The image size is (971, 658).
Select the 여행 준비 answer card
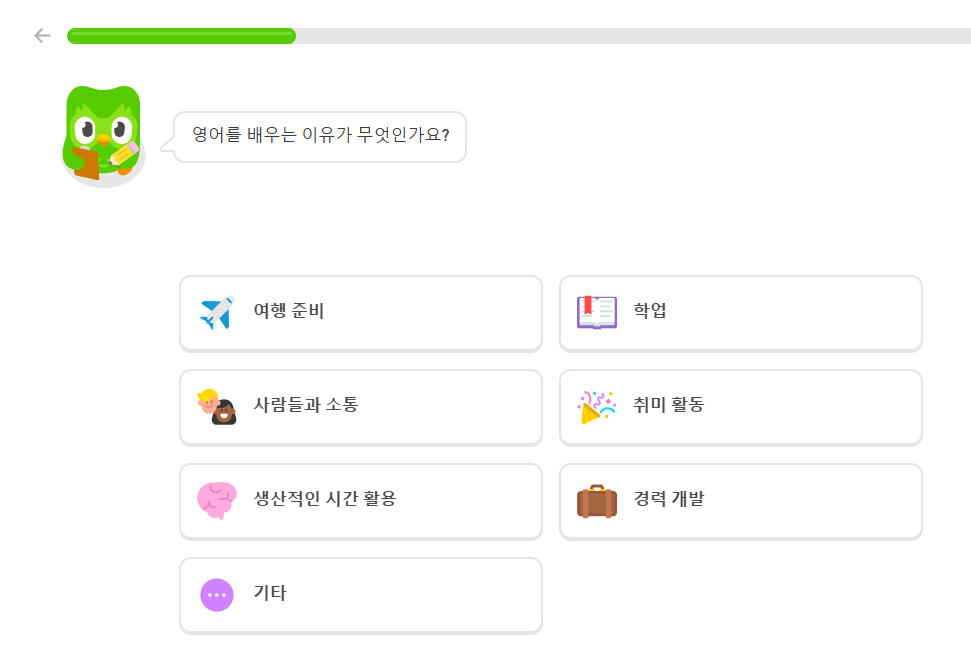pos(360,313)
